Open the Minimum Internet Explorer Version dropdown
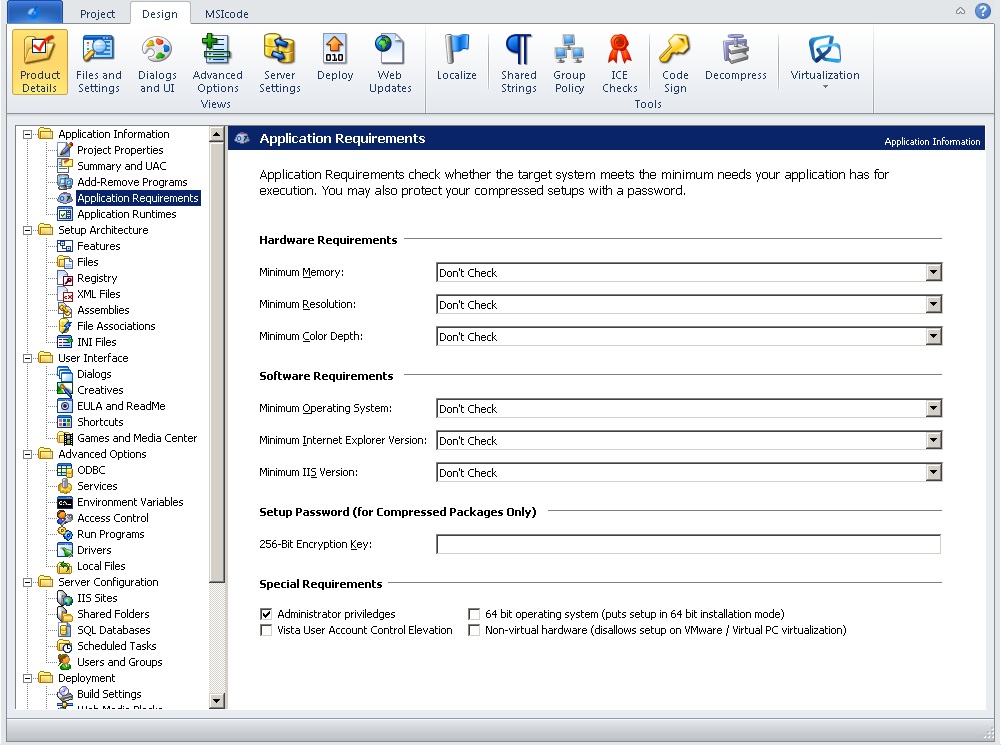This screenshot has width=1001, height=745. pos(933,440)
